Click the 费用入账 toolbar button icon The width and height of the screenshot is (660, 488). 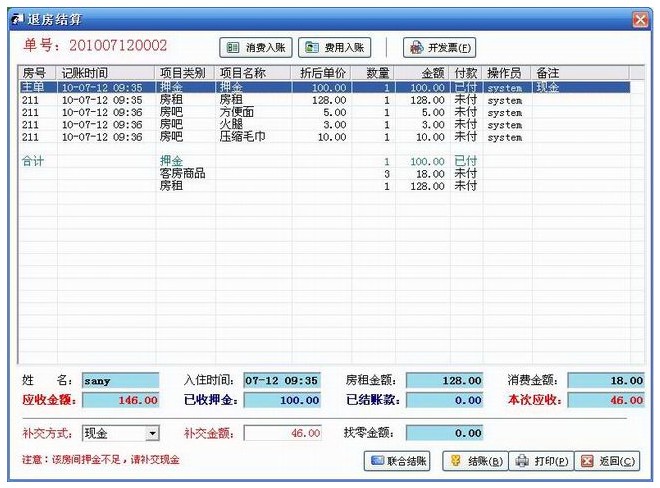(x=312, y=47)
